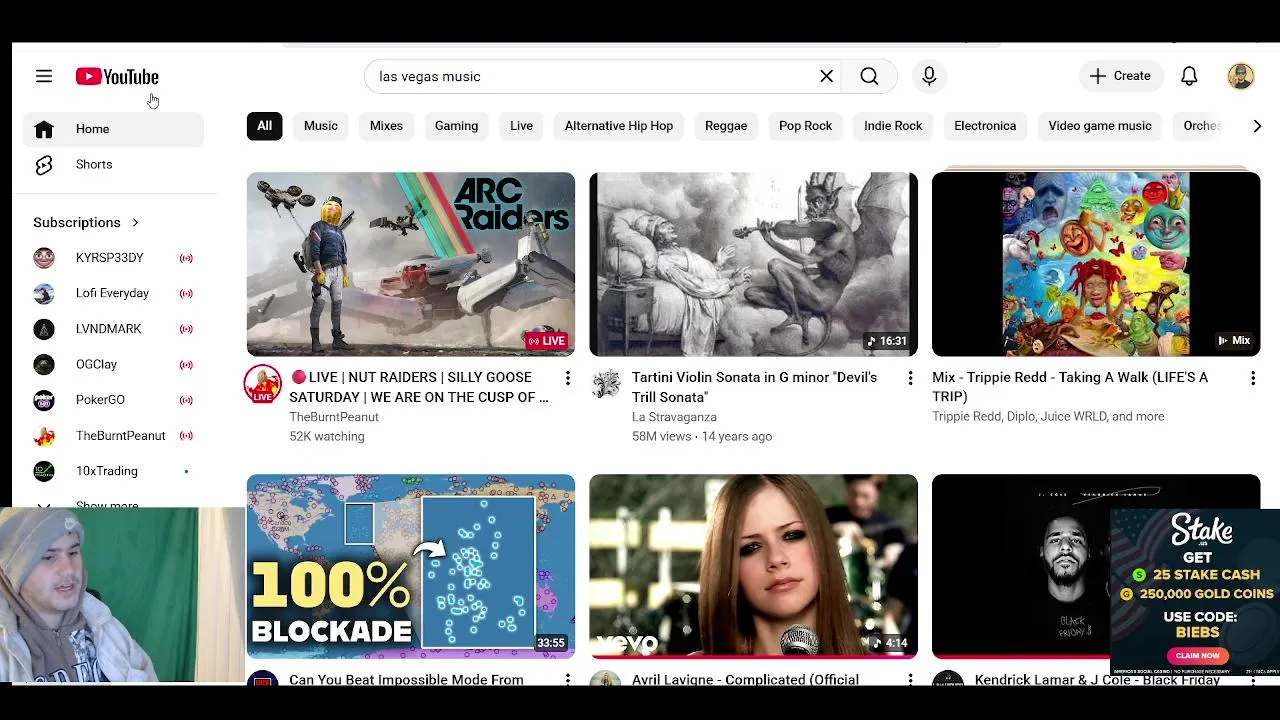Select the Live filter chip

(521, 126)
